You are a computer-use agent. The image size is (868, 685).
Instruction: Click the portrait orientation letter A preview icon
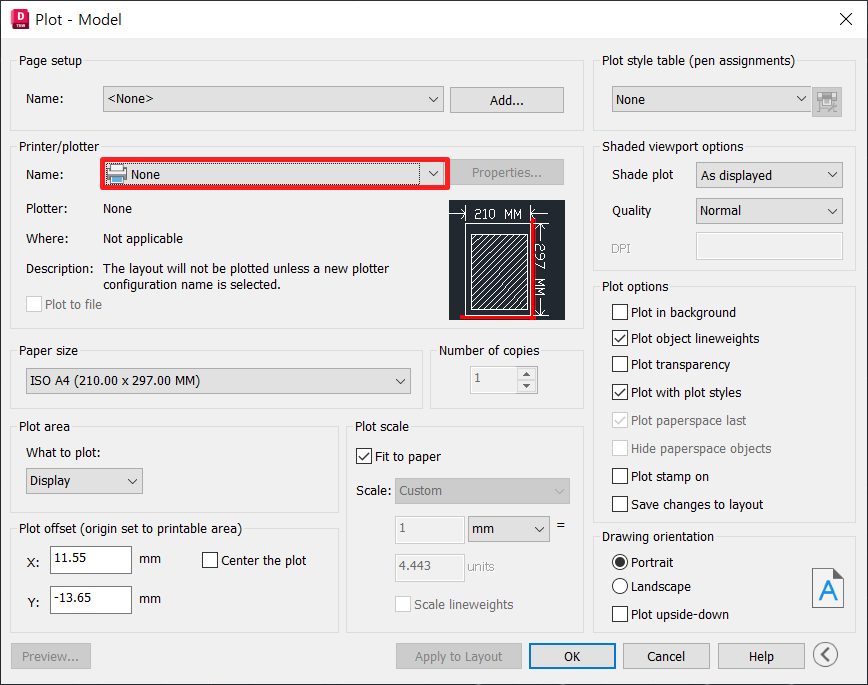coord(828,588)
